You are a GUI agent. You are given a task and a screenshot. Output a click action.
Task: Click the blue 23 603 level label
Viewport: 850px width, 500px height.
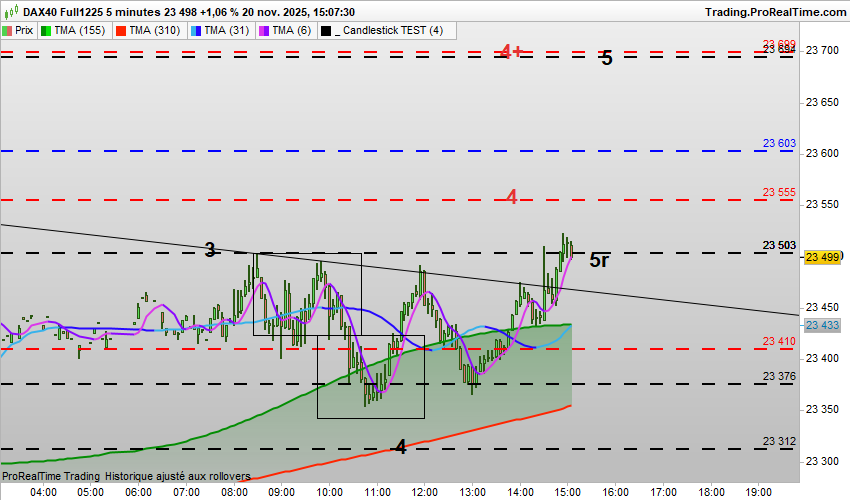tap(779, 143)
